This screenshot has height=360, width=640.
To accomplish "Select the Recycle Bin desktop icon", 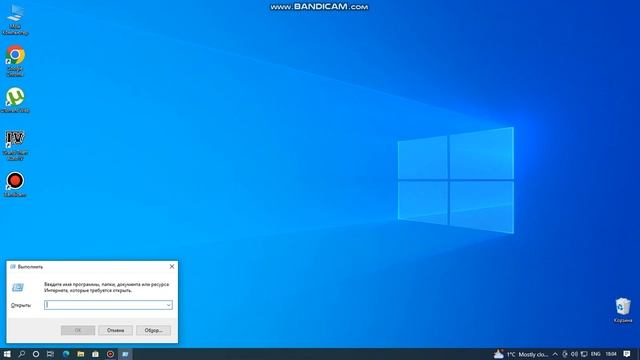I will pos(623,310).
